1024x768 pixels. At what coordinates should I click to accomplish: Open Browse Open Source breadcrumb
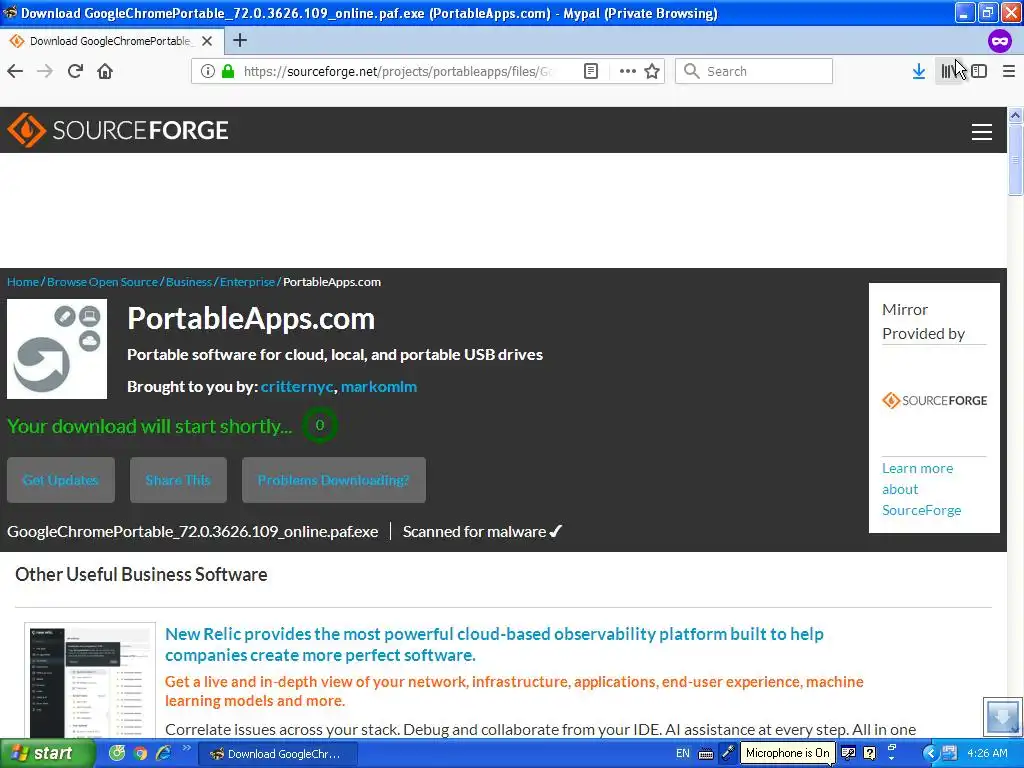pos(103,282)
